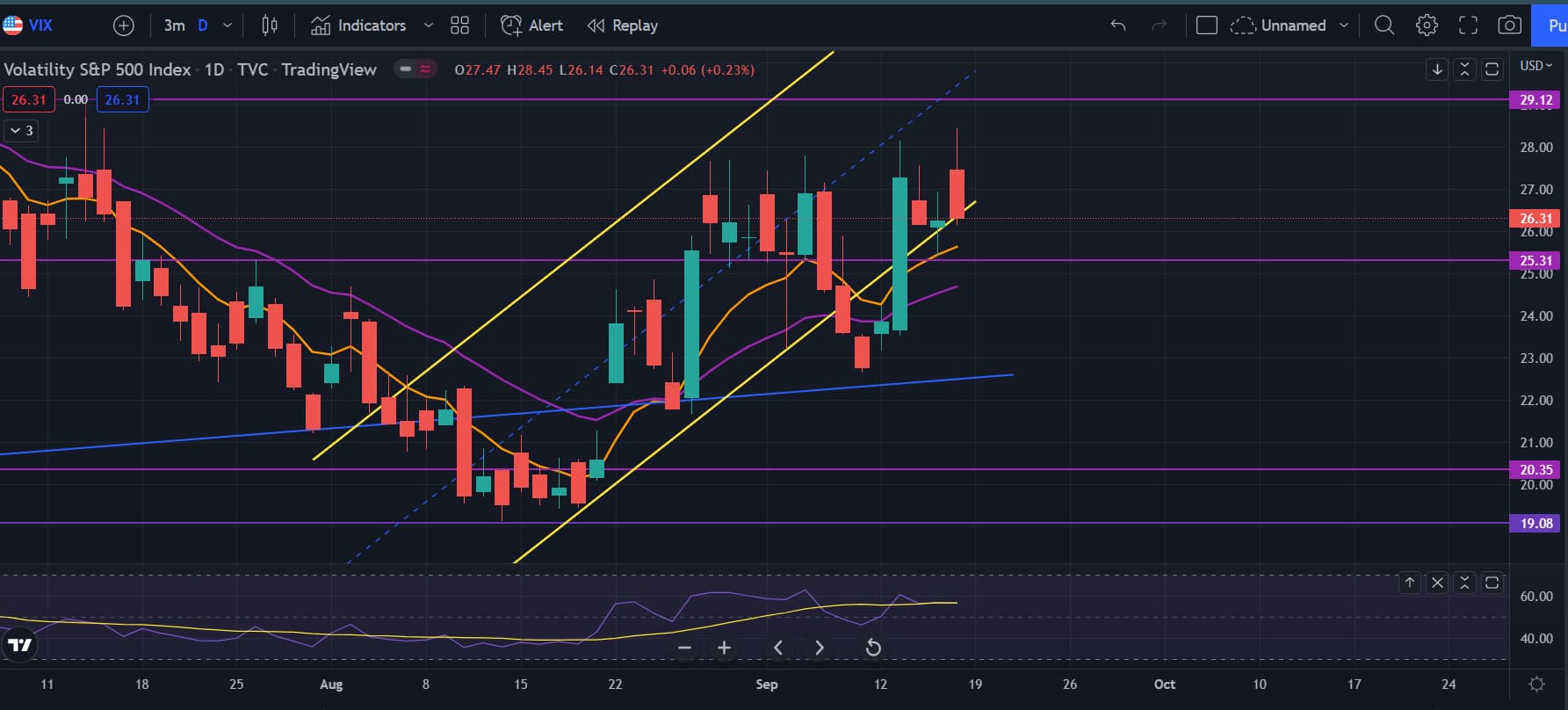The height and width of the screenshot is (710, 1568).
Task: Open chart settings gear icon
Action: pyautogui.click(x=1427, y=25)
